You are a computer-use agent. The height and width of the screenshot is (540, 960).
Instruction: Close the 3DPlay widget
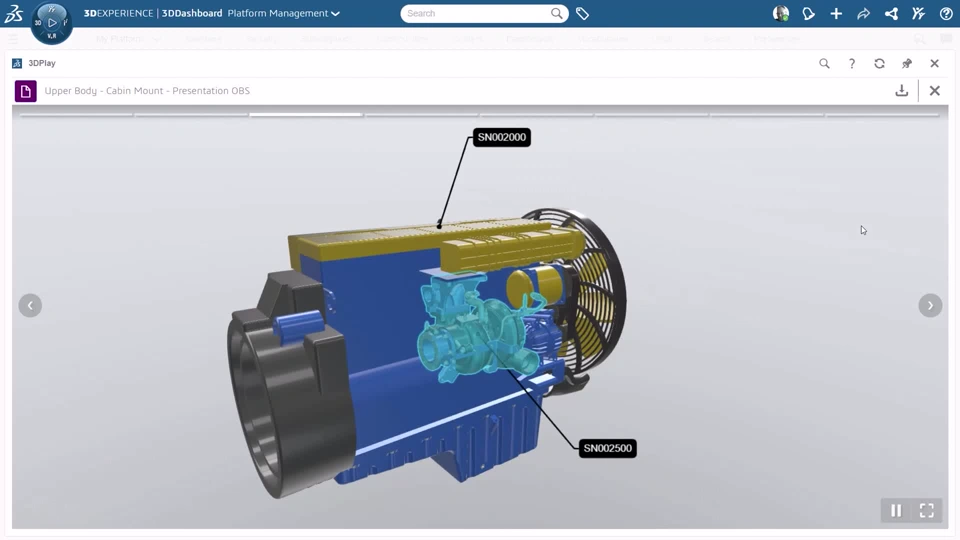tap(934, 63)
